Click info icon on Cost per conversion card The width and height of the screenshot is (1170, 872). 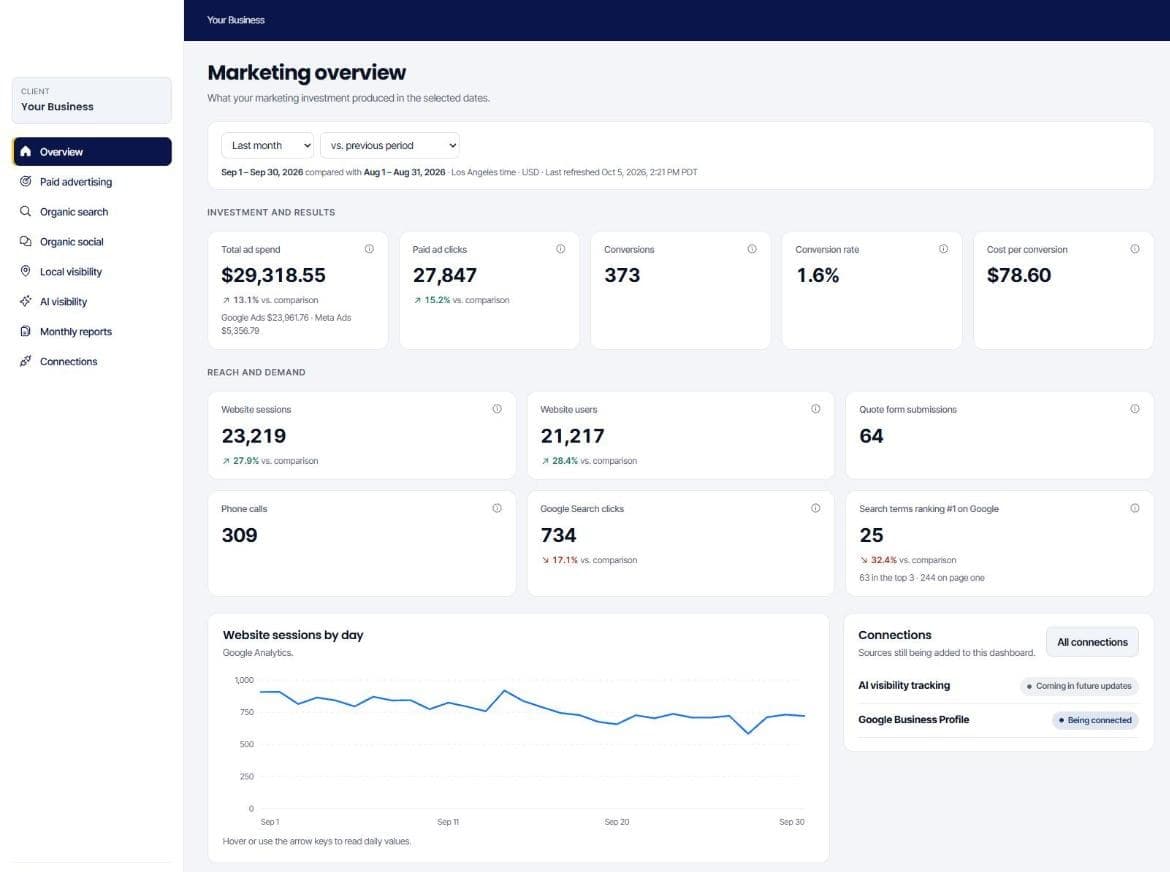(1134, 248)
